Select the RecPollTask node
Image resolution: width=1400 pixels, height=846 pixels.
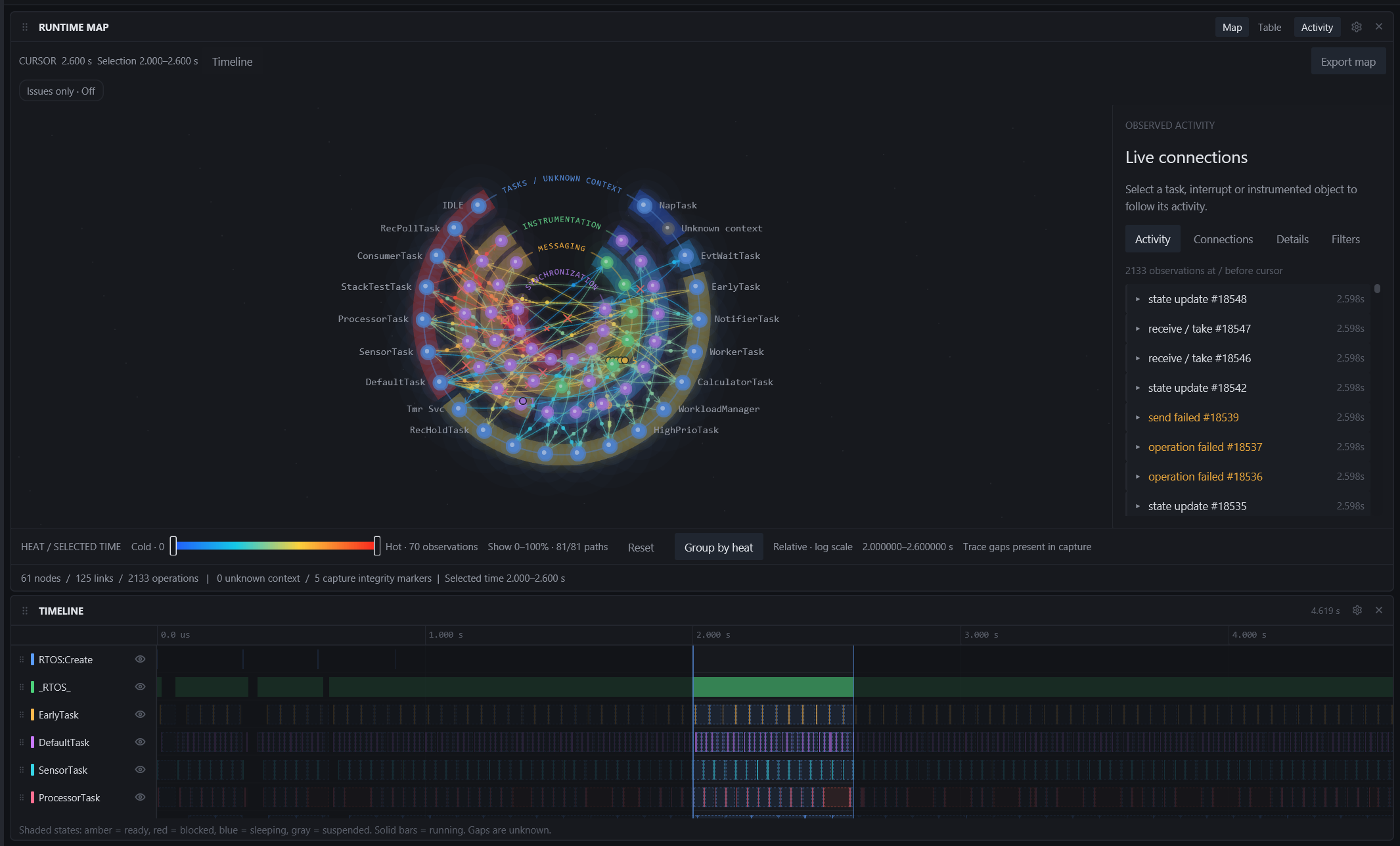[455, 229]
